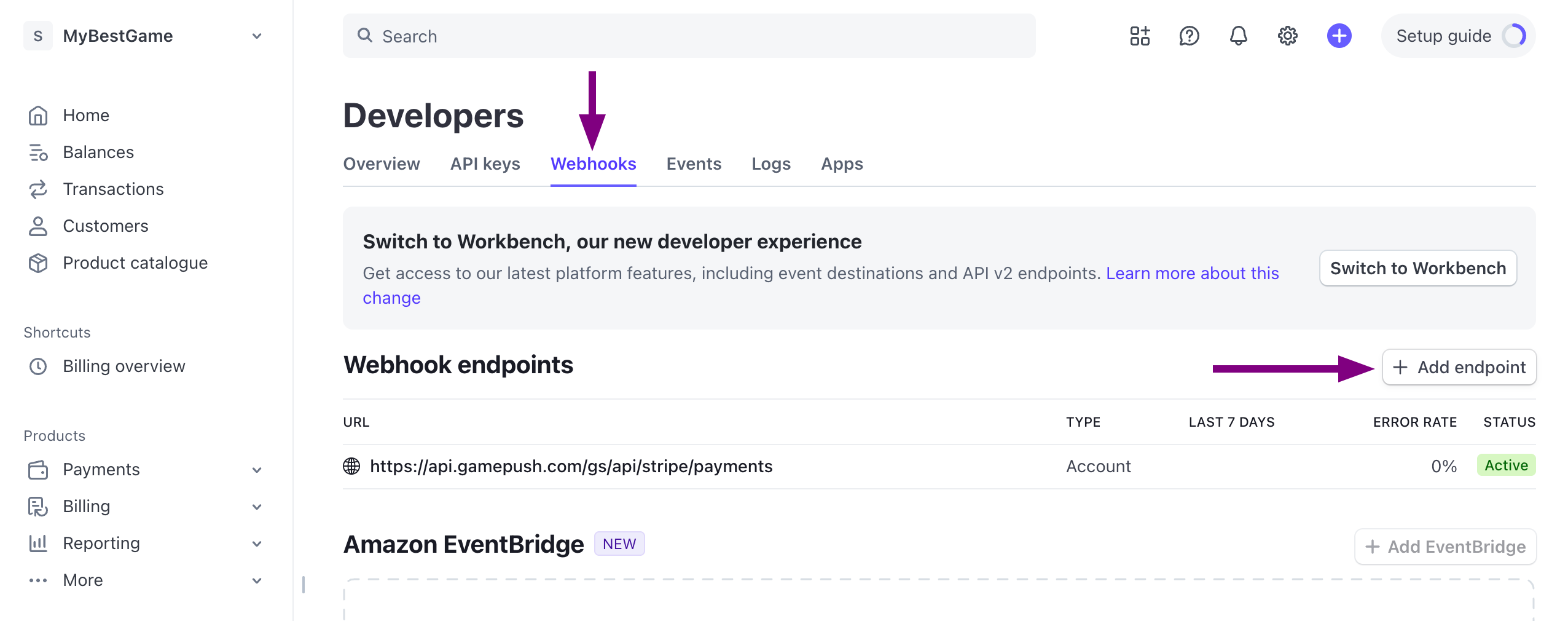This screenshot has height=621, width=1568.
Task: Select the Webhooks tab
Action: coord(593,164)
